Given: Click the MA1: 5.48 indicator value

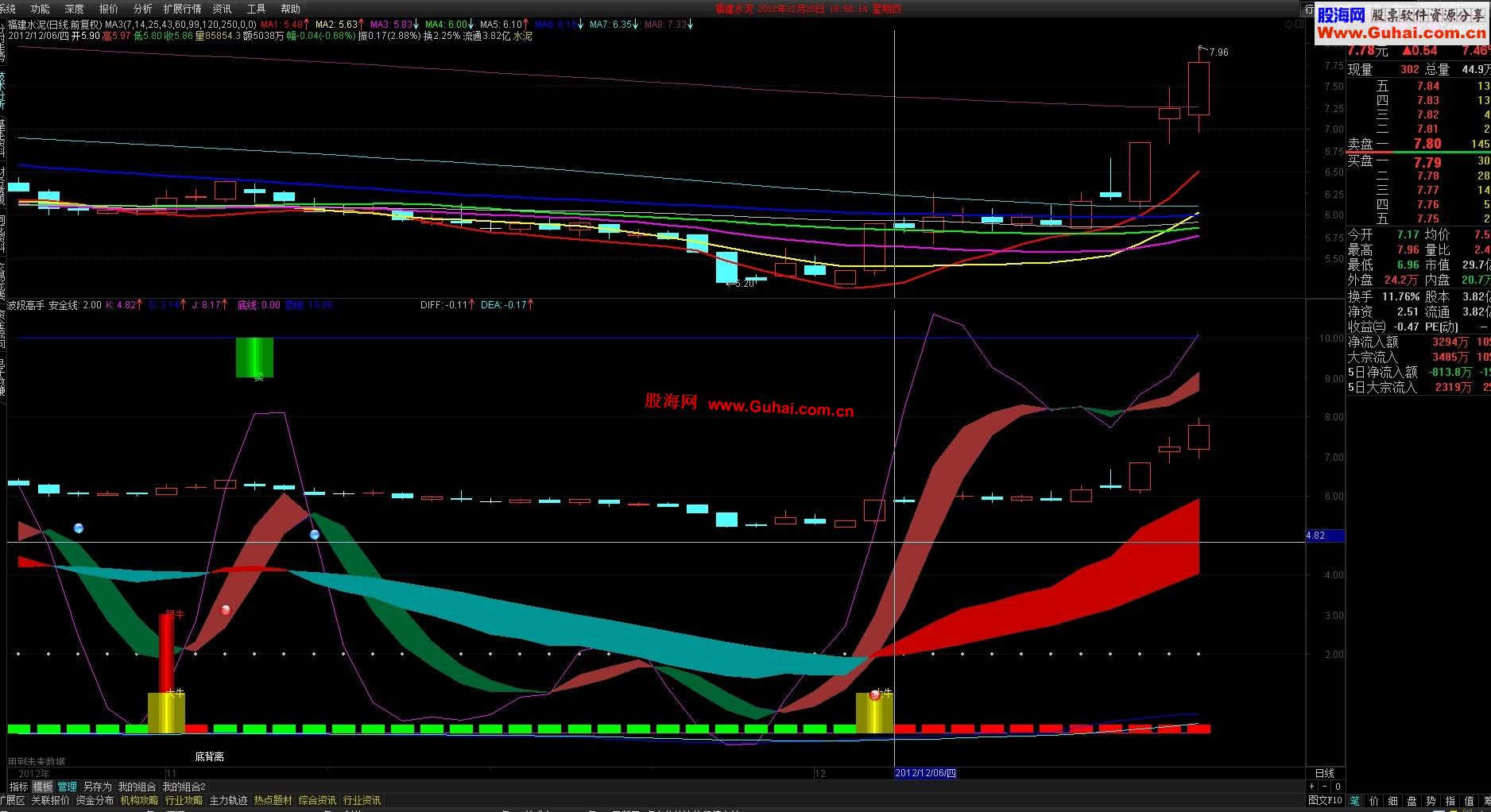Looking at the screenshot, I should 284,25.
